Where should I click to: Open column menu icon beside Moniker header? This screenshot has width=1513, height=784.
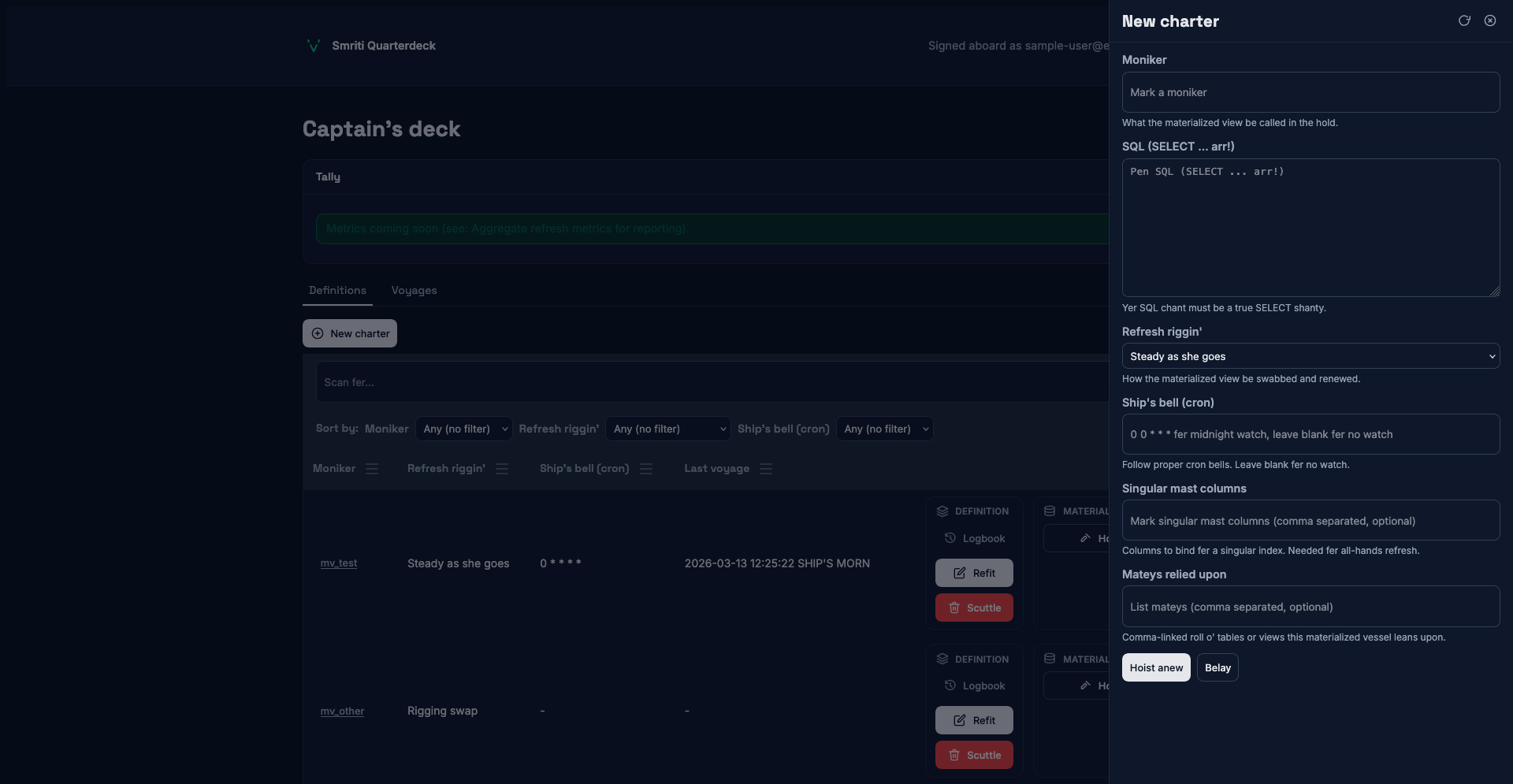[x=372, y=469]
